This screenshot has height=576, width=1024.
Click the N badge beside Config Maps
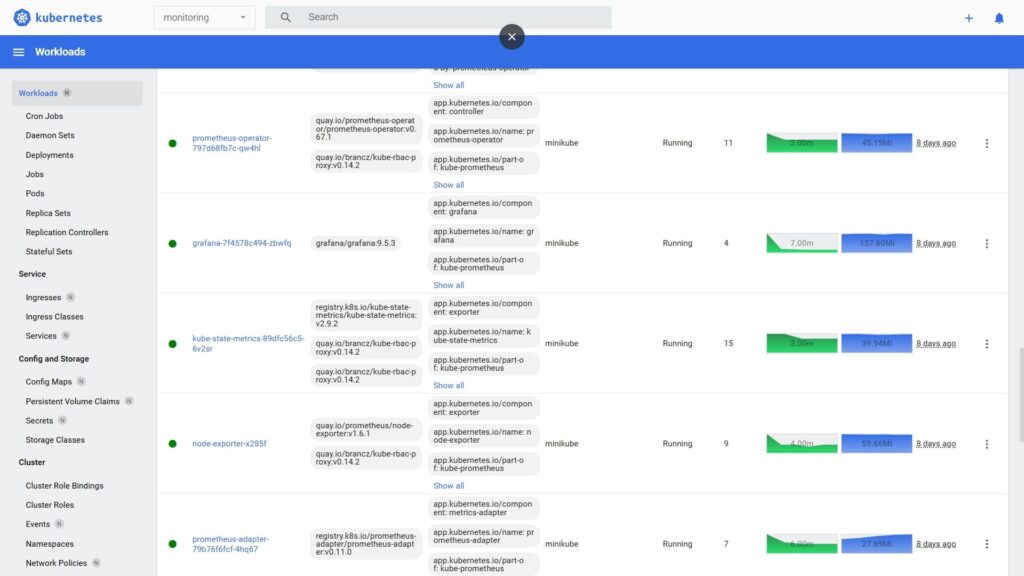[x=81, y=381]
